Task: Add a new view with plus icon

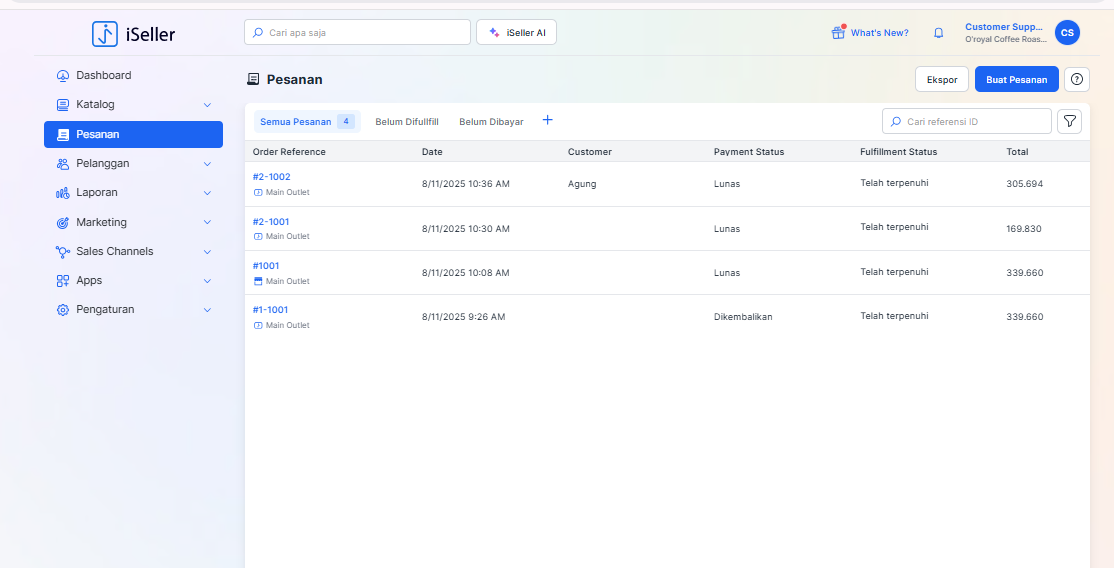Action: click(547, 120)
